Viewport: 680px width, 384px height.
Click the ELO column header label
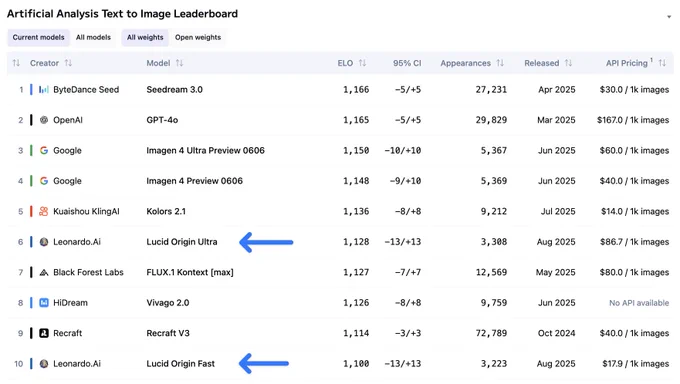(x=345, y=63)
